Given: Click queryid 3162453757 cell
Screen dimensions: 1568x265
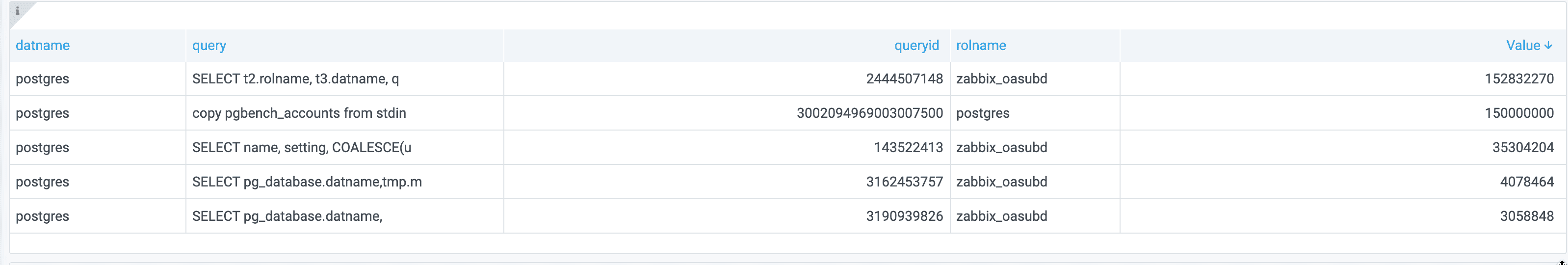Looking at the screenshot, I should (x=904, y=182).
